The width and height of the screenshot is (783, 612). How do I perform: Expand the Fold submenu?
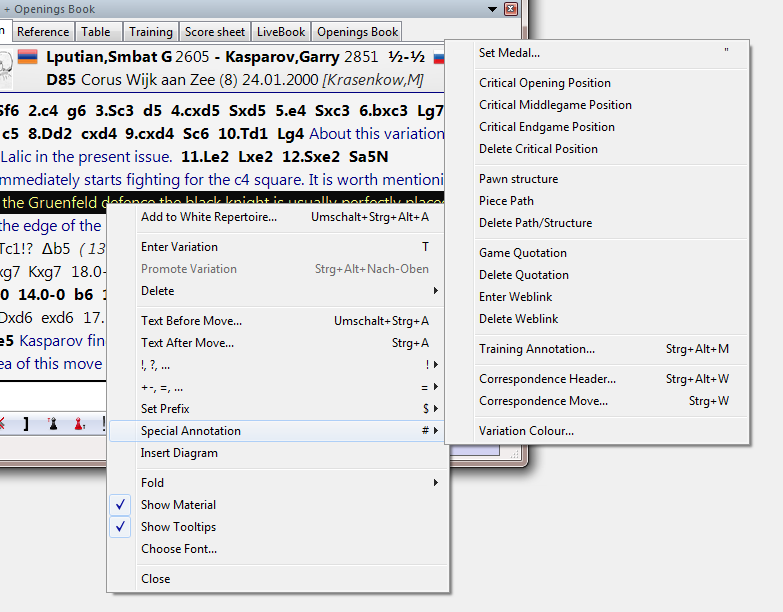(278, 483)
